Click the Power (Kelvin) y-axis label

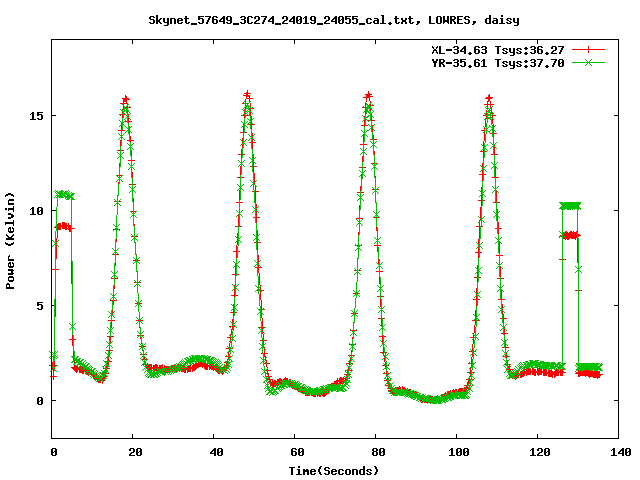point(10,241)
